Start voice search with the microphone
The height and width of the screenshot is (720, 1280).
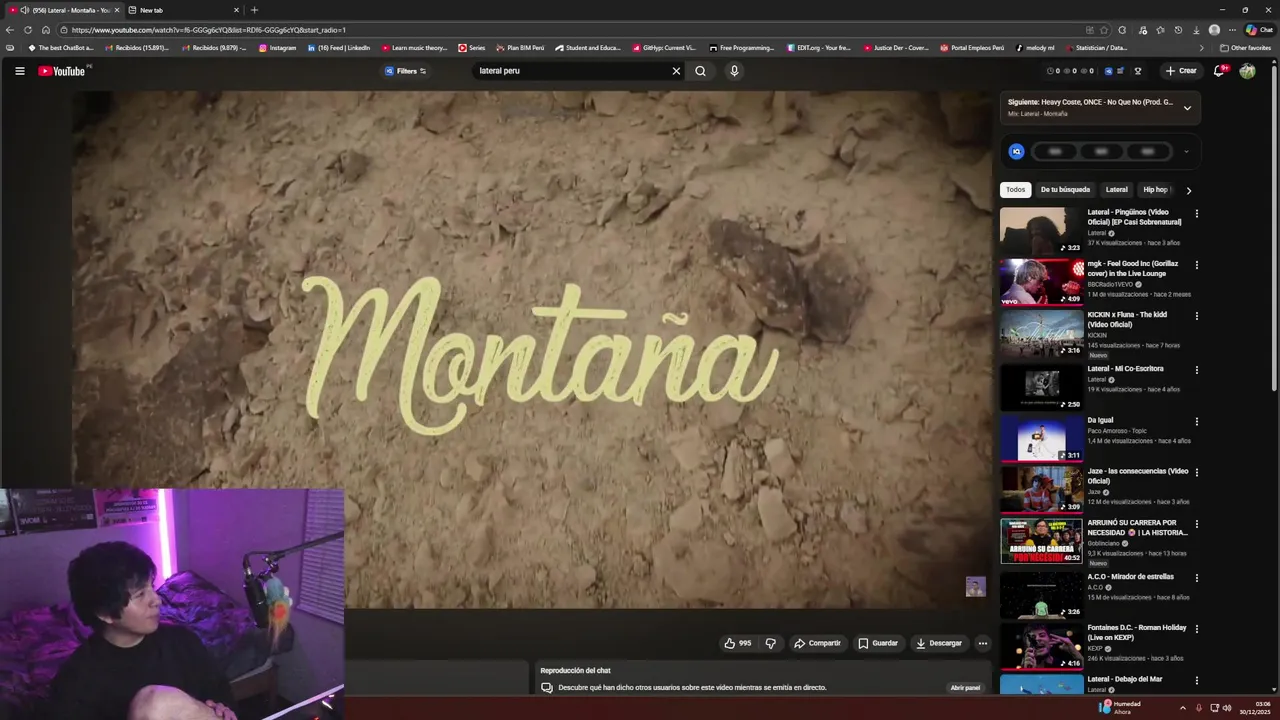pos(734,71)
